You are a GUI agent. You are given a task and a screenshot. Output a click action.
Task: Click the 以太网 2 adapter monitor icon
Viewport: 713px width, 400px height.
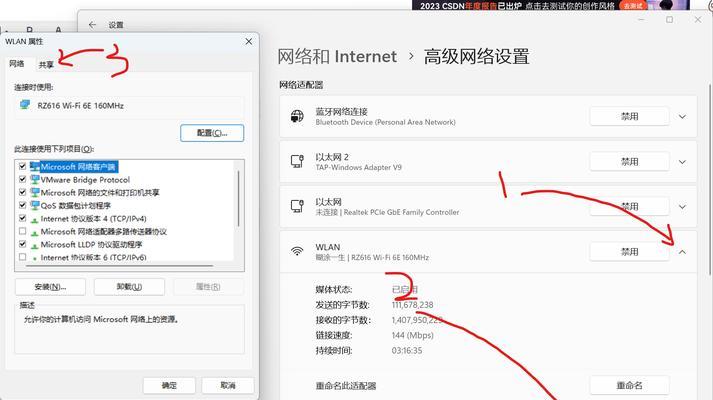click(297, 161)
